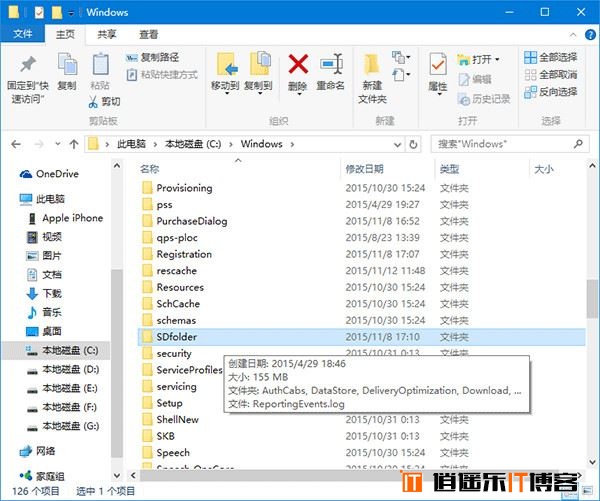
Task: Collapse the ribbon with the chevron
Action: 573,35
